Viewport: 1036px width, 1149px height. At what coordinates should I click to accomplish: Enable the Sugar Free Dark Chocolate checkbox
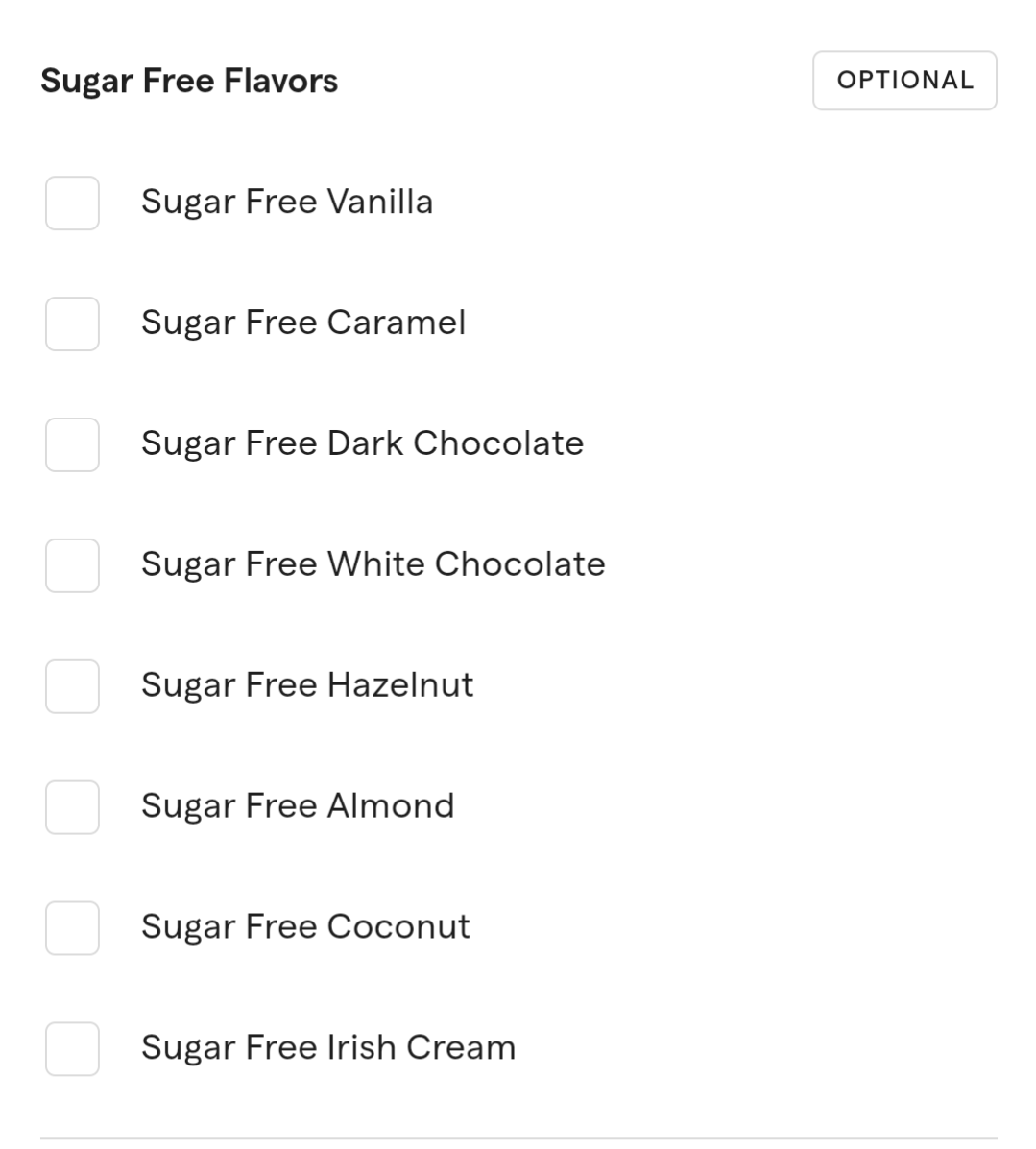pyautogui.click(x=72, y=444)
